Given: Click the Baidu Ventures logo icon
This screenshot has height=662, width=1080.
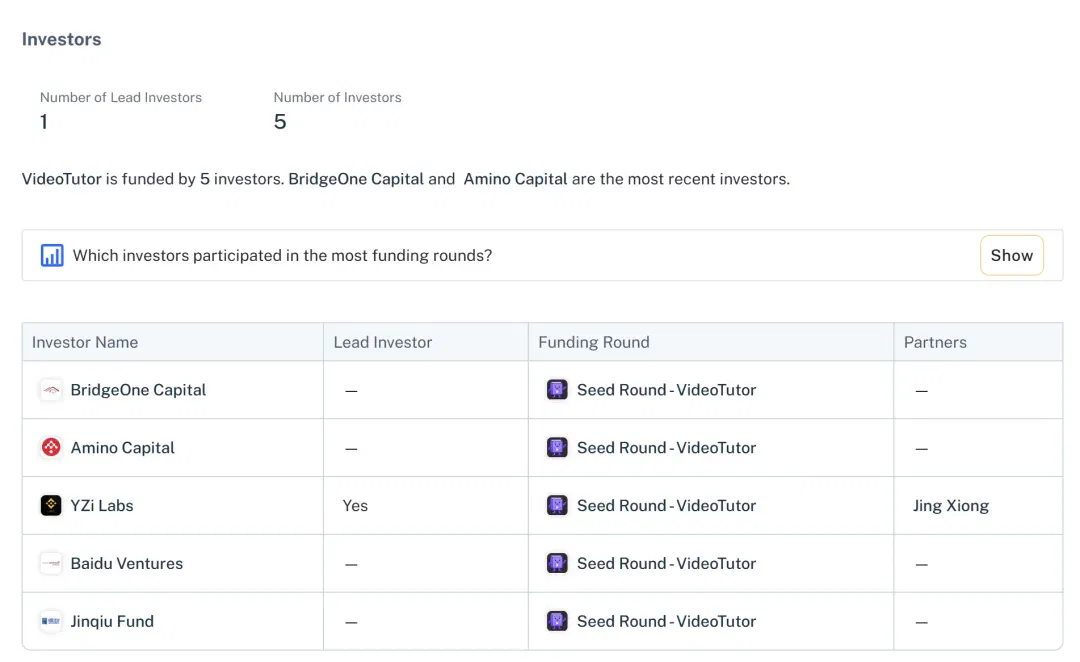Looking at the screenshot, I should click(51, 563).
